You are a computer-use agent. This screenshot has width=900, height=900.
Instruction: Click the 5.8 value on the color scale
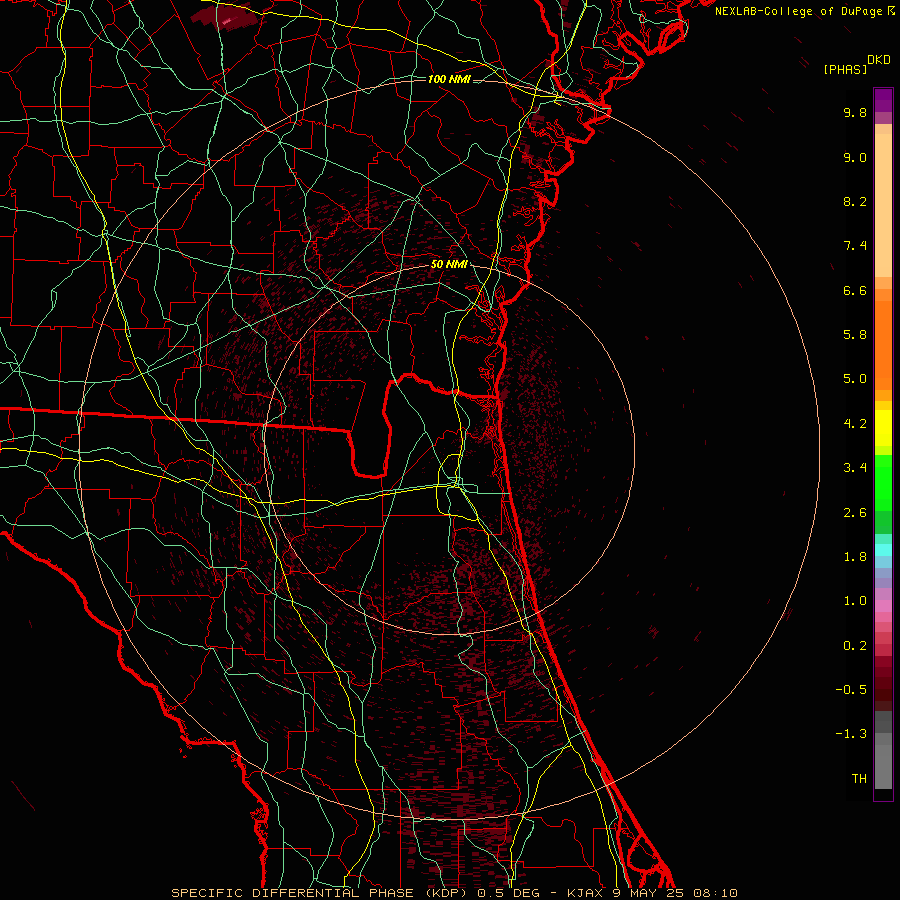point(855,335)
